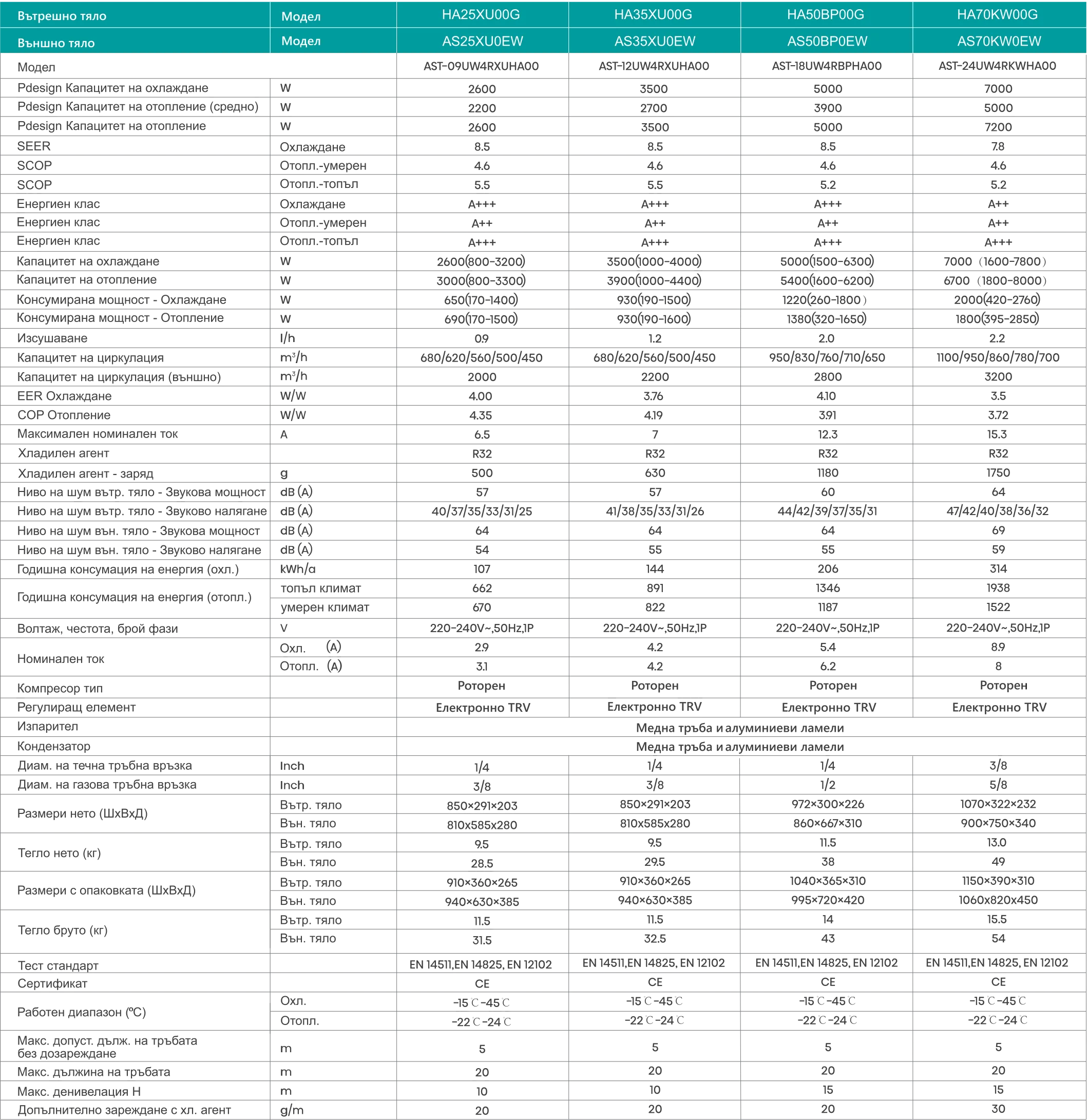This screenshot has height=1120, width=1088.
Task: Click the HA50BP00G indoor model header
Action: click(826, 14)
